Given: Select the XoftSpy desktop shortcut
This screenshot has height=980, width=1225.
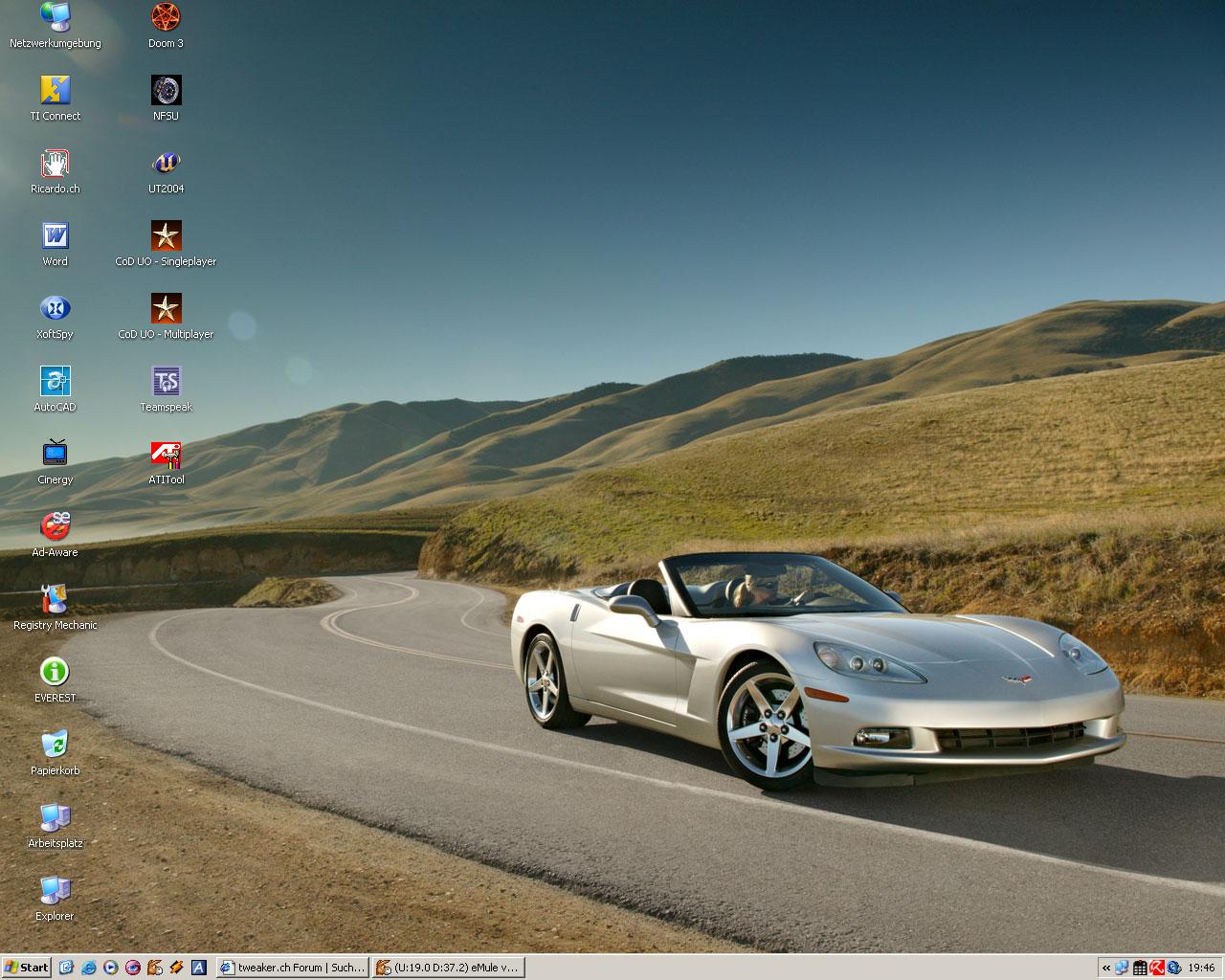Looking at the screenshot, I should click(x=55, y=309).
